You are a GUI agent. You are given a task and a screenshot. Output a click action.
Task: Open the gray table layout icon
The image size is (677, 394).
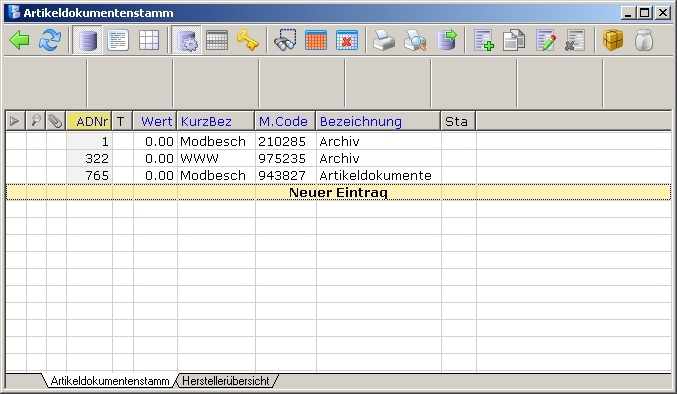[217, 40]
